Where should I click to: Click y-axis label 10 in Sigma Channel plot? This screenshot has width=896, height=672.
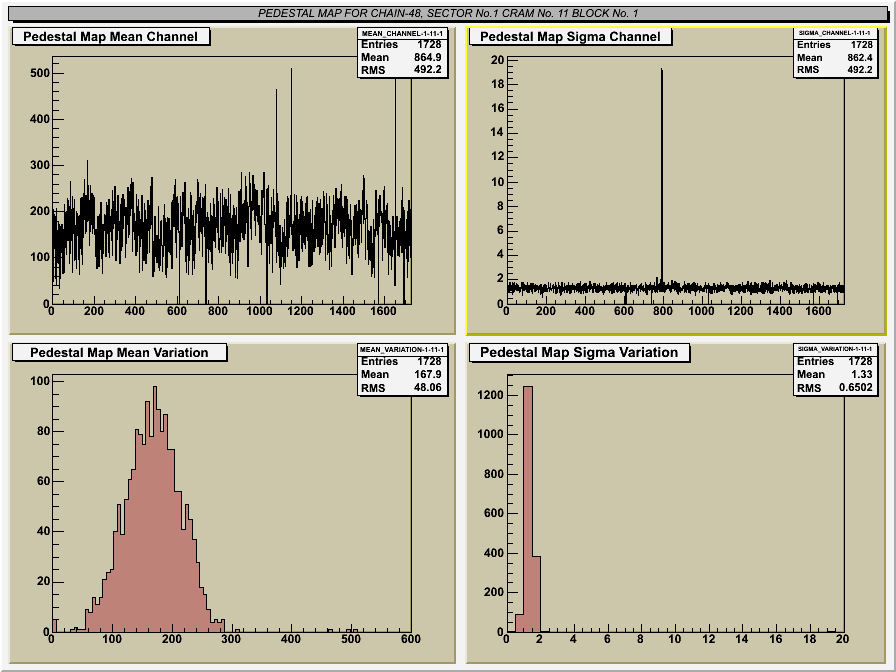pyautogui.click(x=498, y=182)
